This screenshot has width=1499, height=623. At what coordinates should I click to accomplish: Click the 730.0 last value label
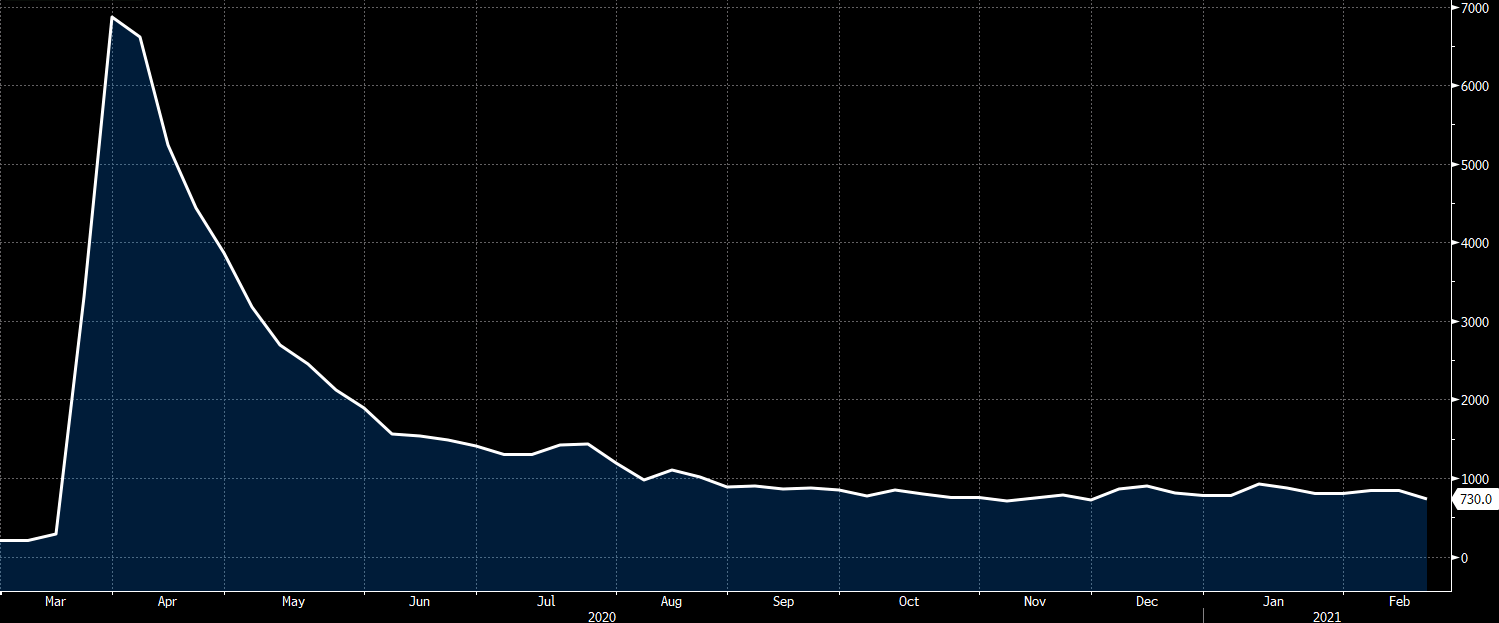(x=1475, y=499)
